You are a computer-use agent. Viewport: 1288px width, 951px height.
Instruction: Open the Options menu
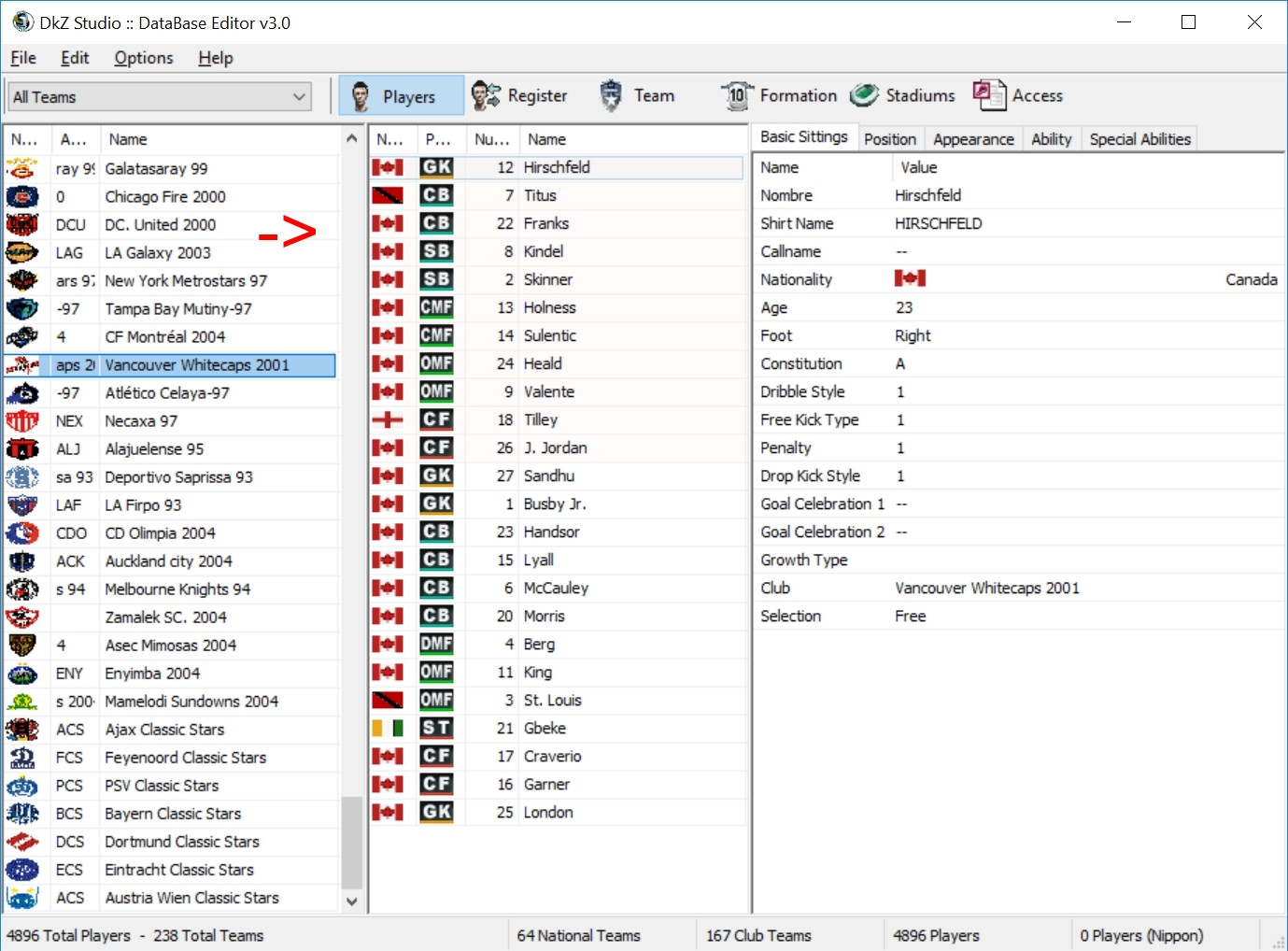point(144,58)
